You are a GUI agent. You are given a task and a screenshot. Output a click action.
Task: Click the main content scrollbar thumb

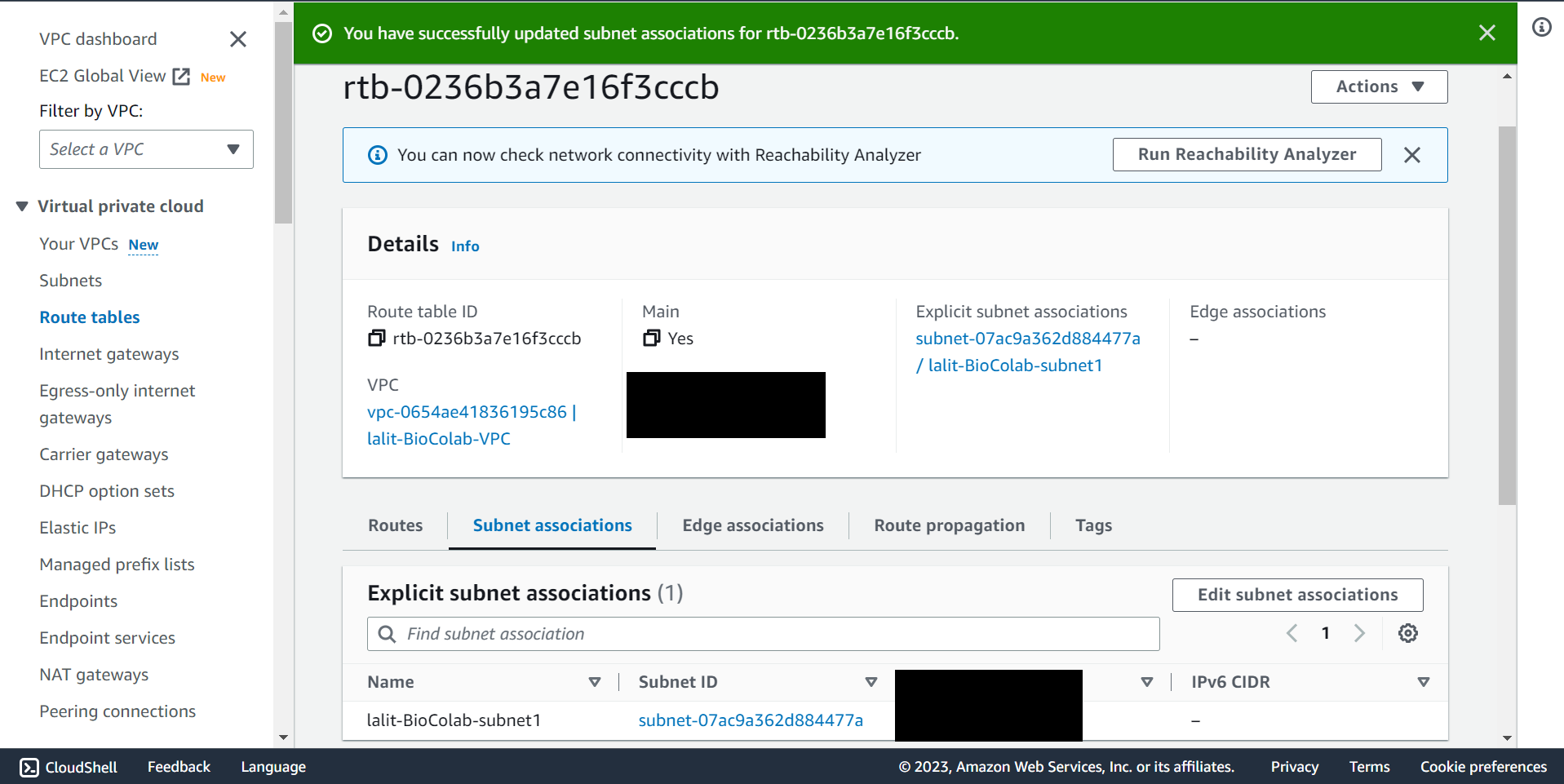click(x=1507, y=316)
